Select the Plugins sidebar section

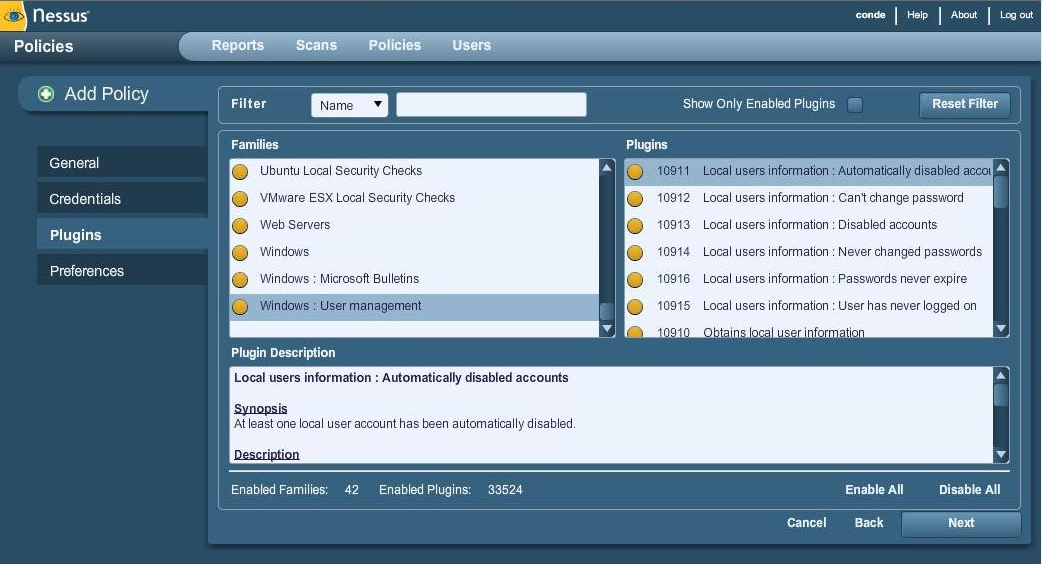pyautogui.click(x=122, y=235)
